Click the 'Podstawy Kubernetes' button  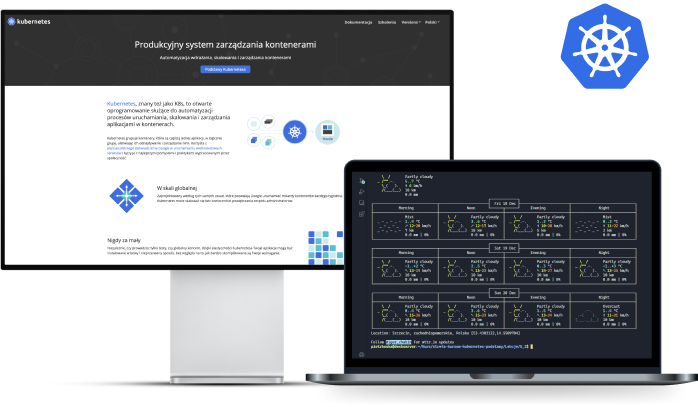[225, 69]
